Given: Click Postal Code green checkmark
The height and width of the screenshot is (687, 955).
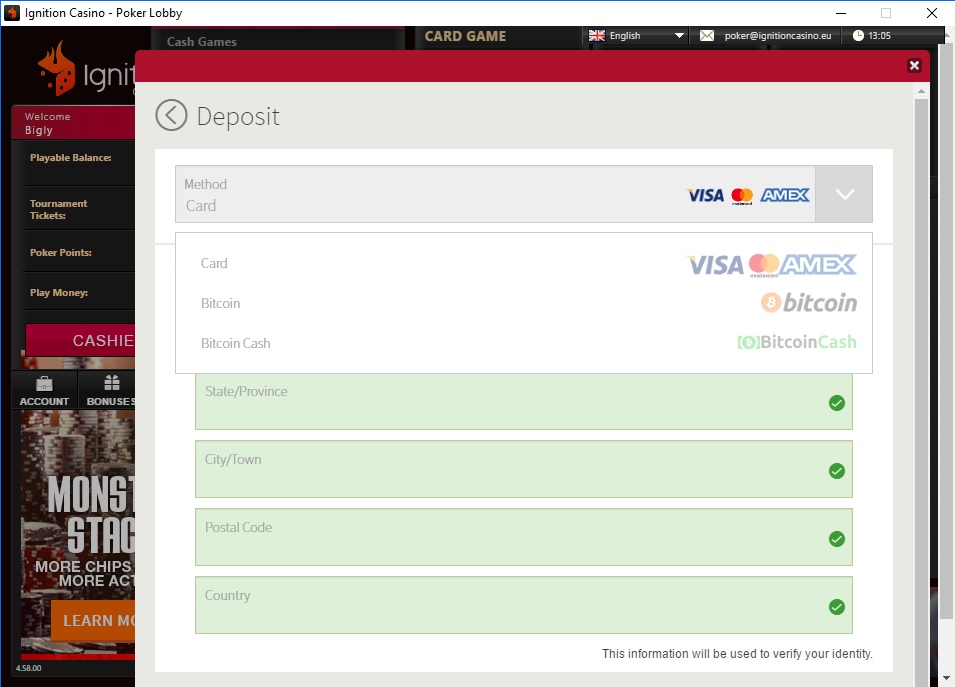Looking at the screenshot, I should 837,539.
